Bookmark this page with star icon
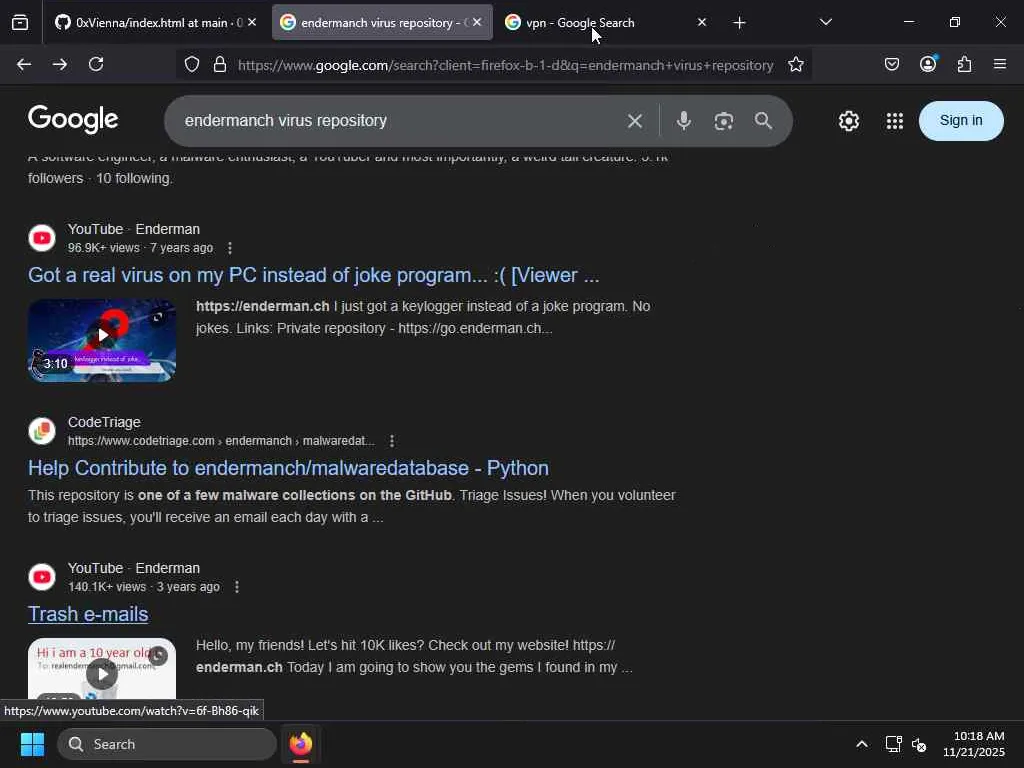Screen dimensions: 1024x768 (795, 65)
